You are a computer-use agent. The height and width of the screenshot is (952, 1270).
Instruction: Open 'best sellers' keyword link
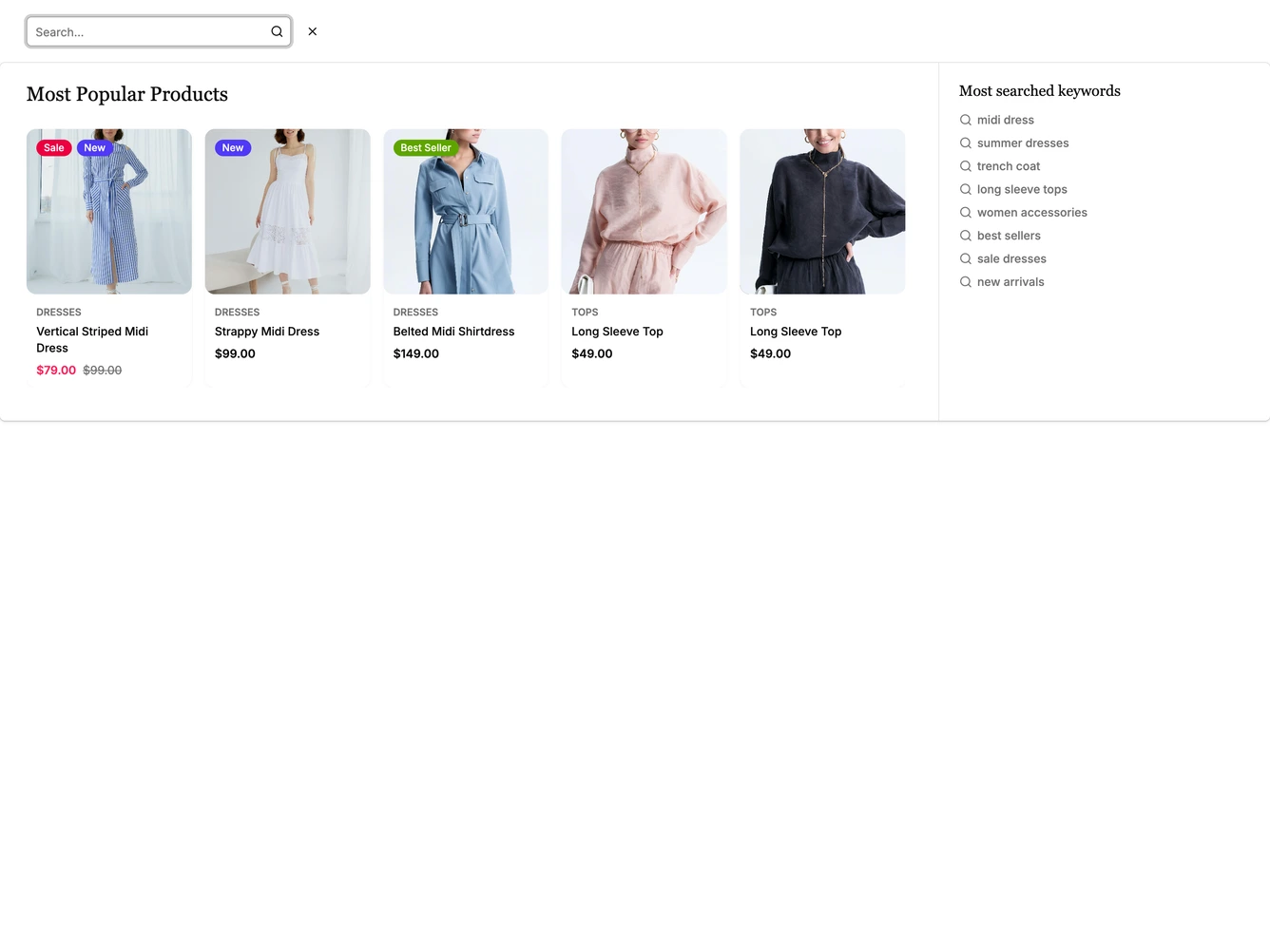(1009, 236)
